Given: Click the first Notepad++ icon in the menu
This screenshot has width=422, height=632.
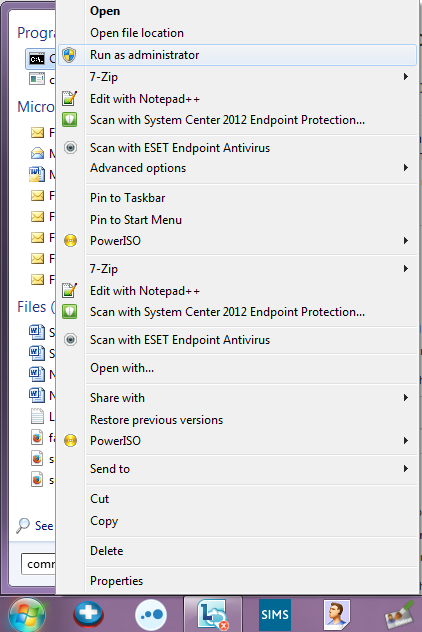Looking at the screenshot, I should [69, 98].
